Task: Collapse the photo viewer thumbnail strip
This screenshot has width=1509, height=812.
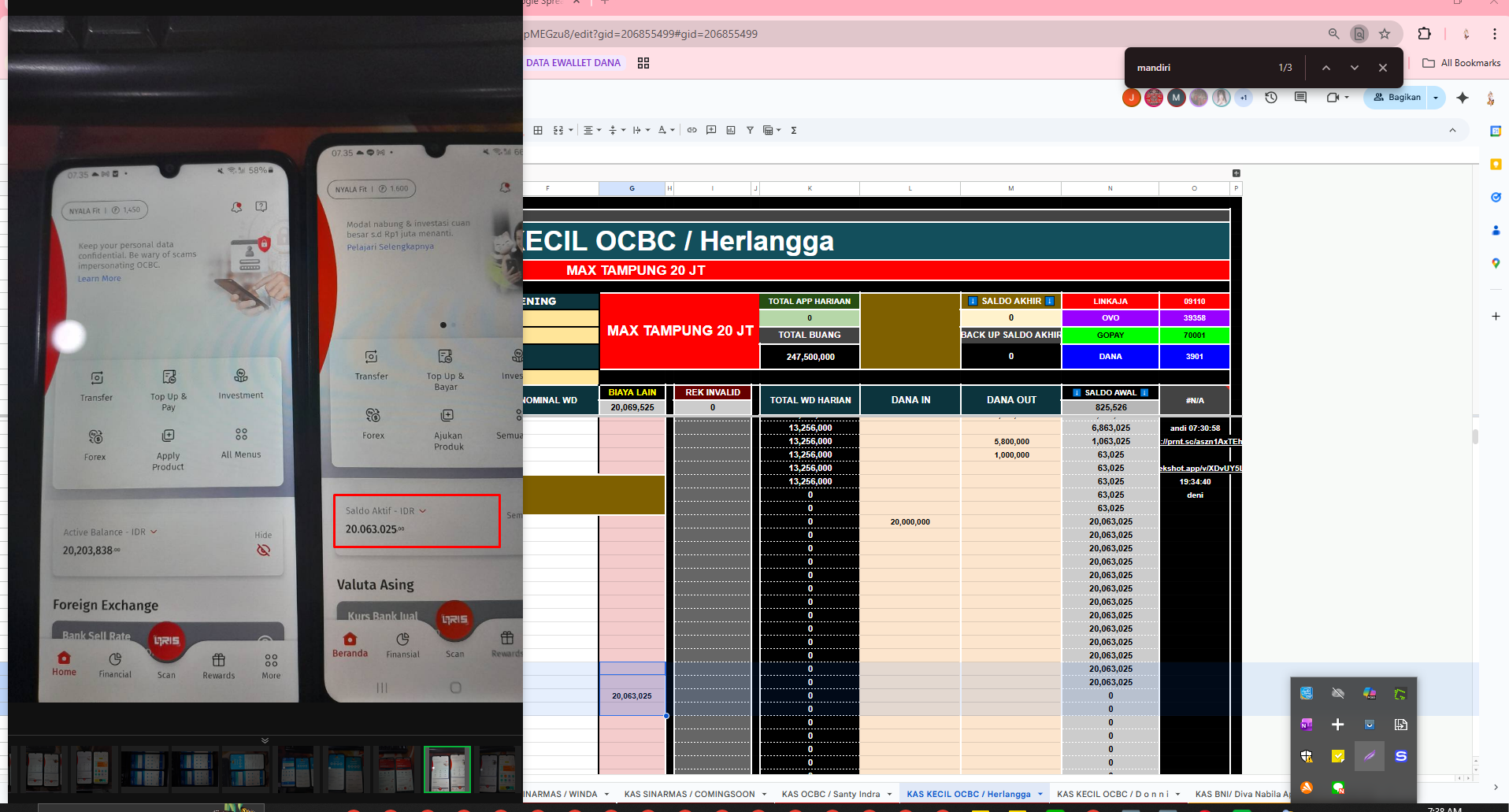Action: tap(265, 740)
